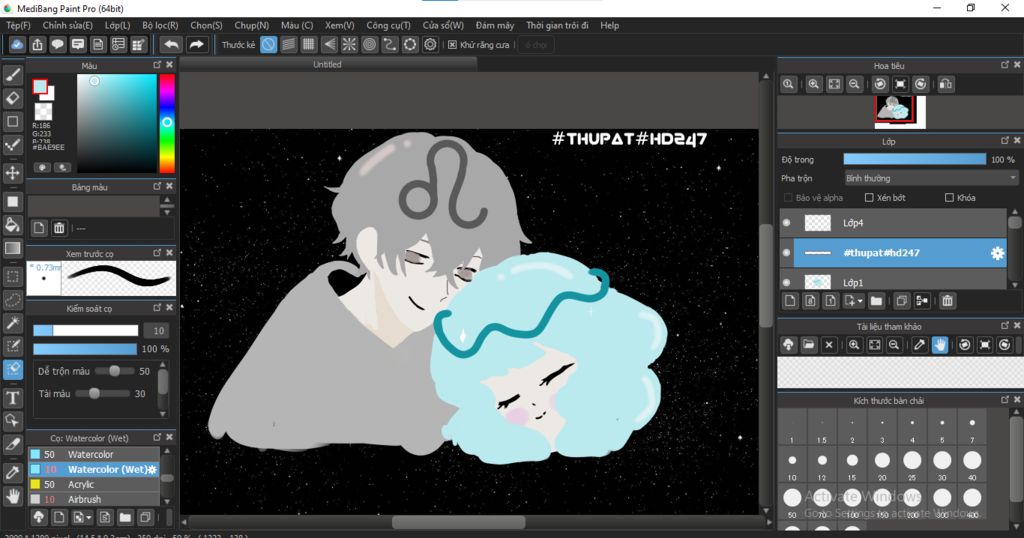Viewport: 1024px width, 538px height.
Task: Enable the cross-hatch grid ruler
Action: 309,44
